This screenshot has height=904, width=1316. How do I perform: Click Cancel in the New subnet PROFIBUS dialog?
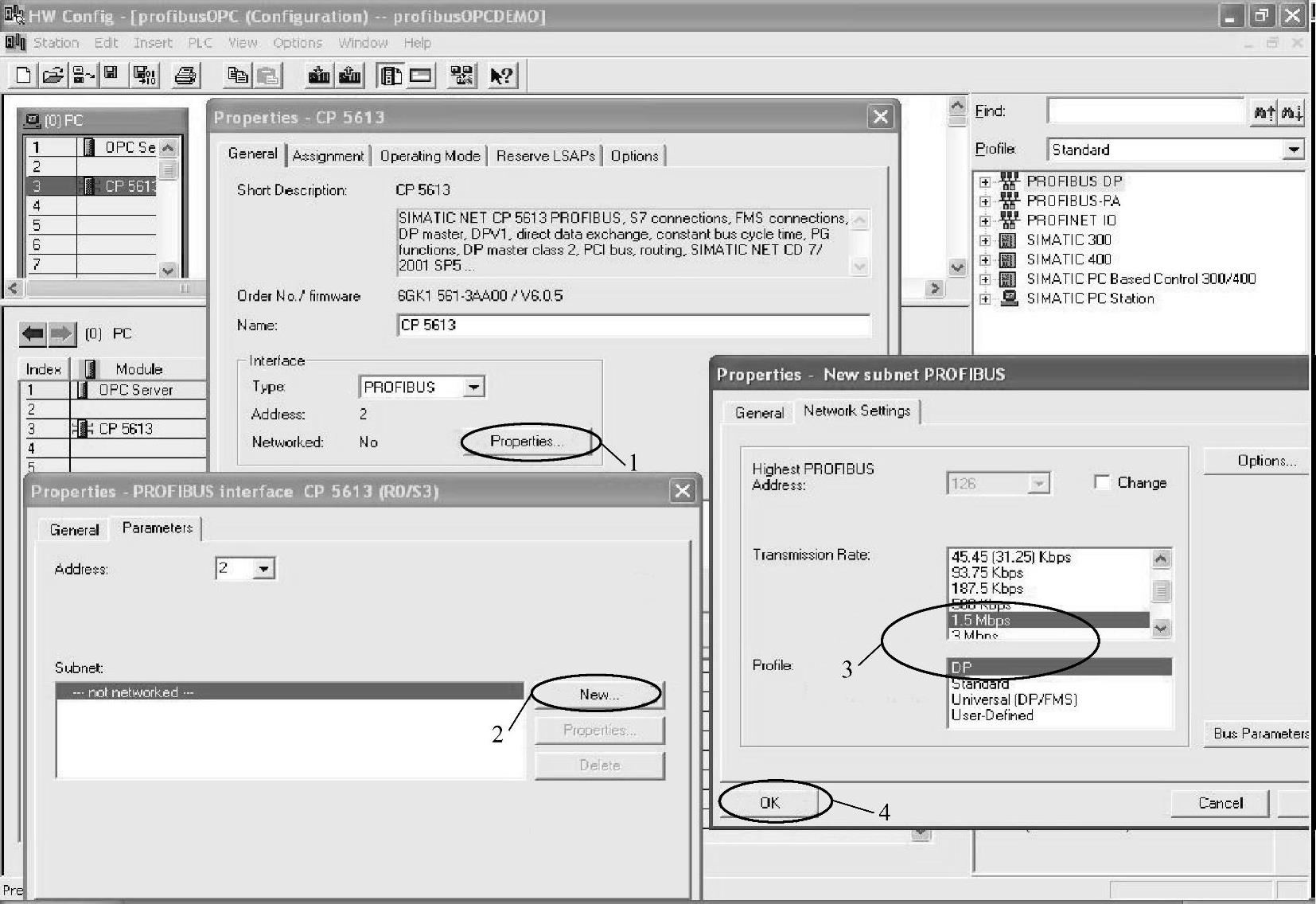point(1220,803)
